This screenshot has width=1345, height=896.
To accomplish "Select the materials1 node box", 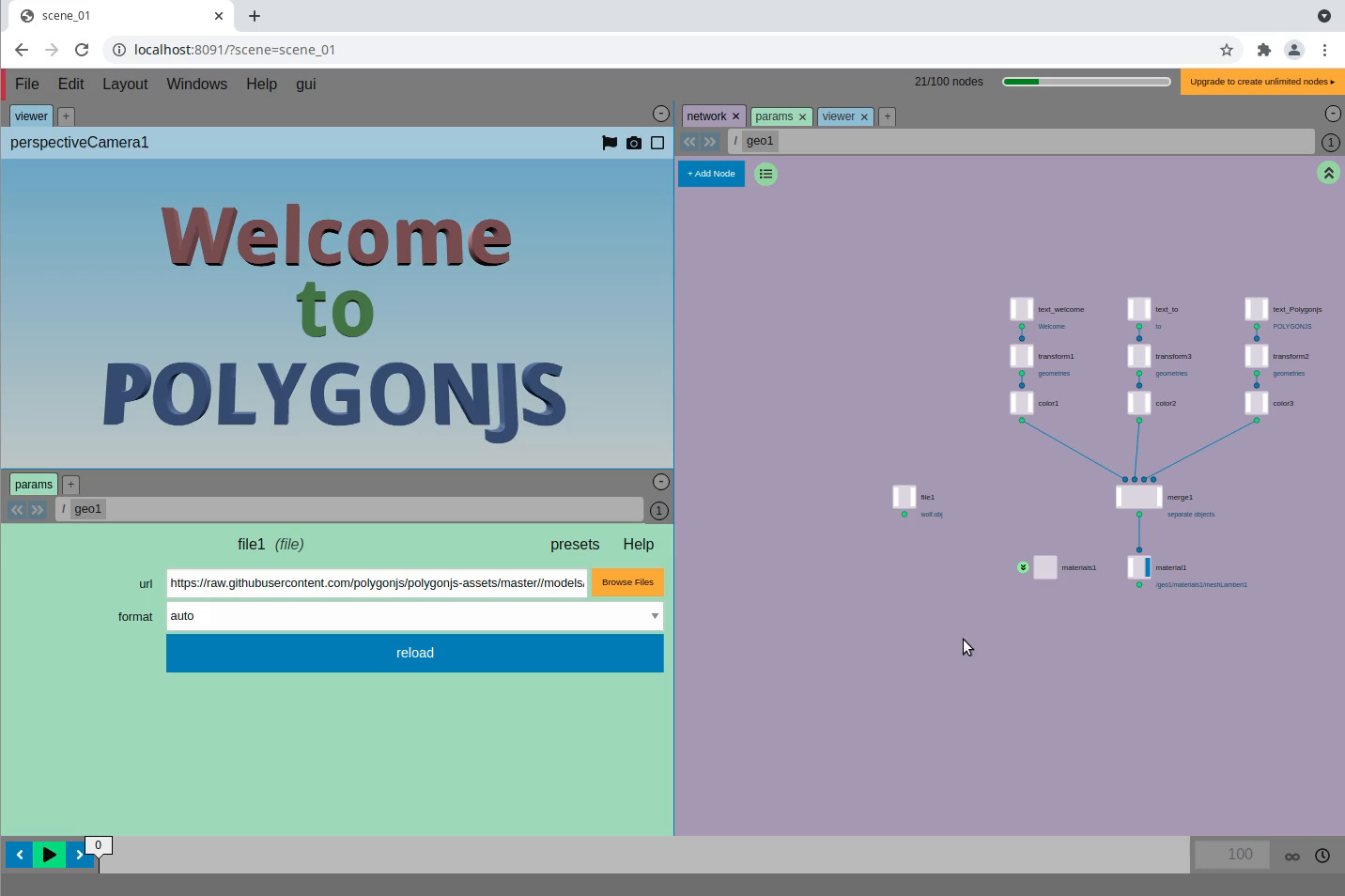I will point(1045,567).
